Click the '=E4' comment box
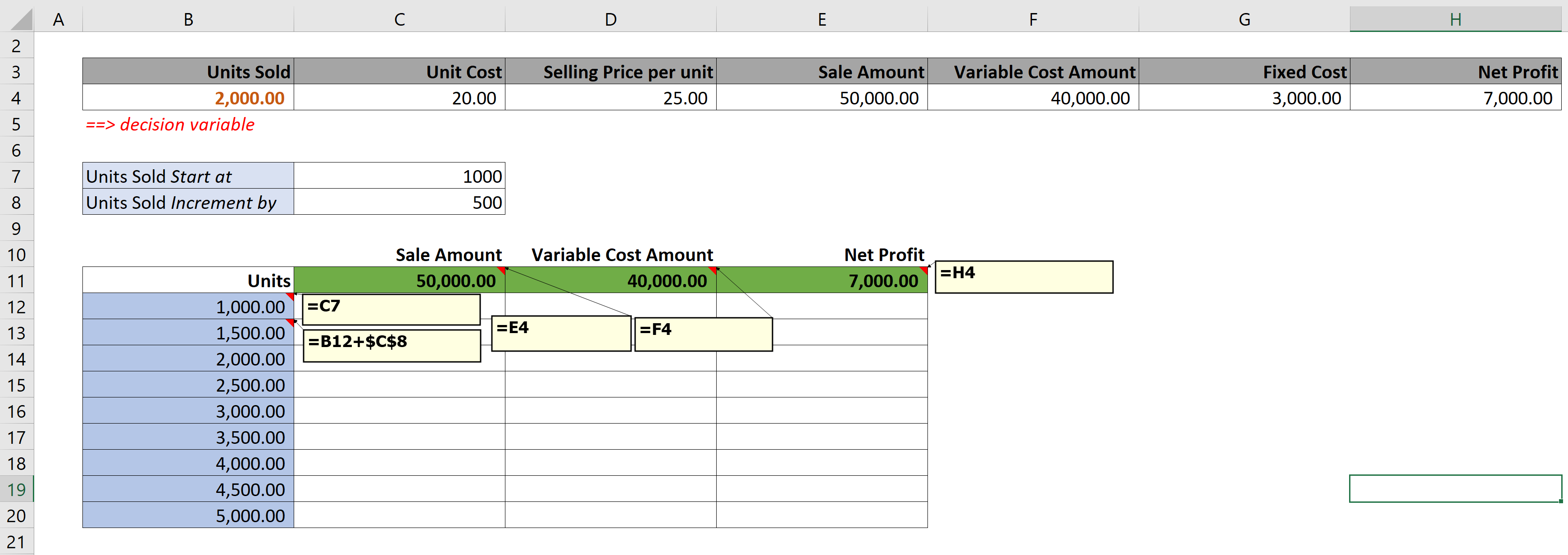Viewport: 1568px width, 555px height. point(561,333)
